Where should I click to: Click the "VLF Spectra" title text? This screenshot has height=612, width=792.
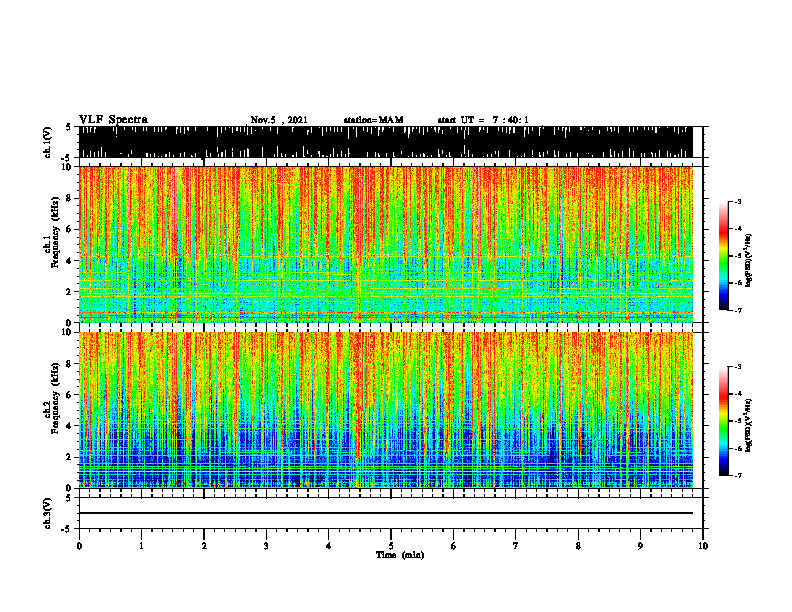click(x=113, y=119)
